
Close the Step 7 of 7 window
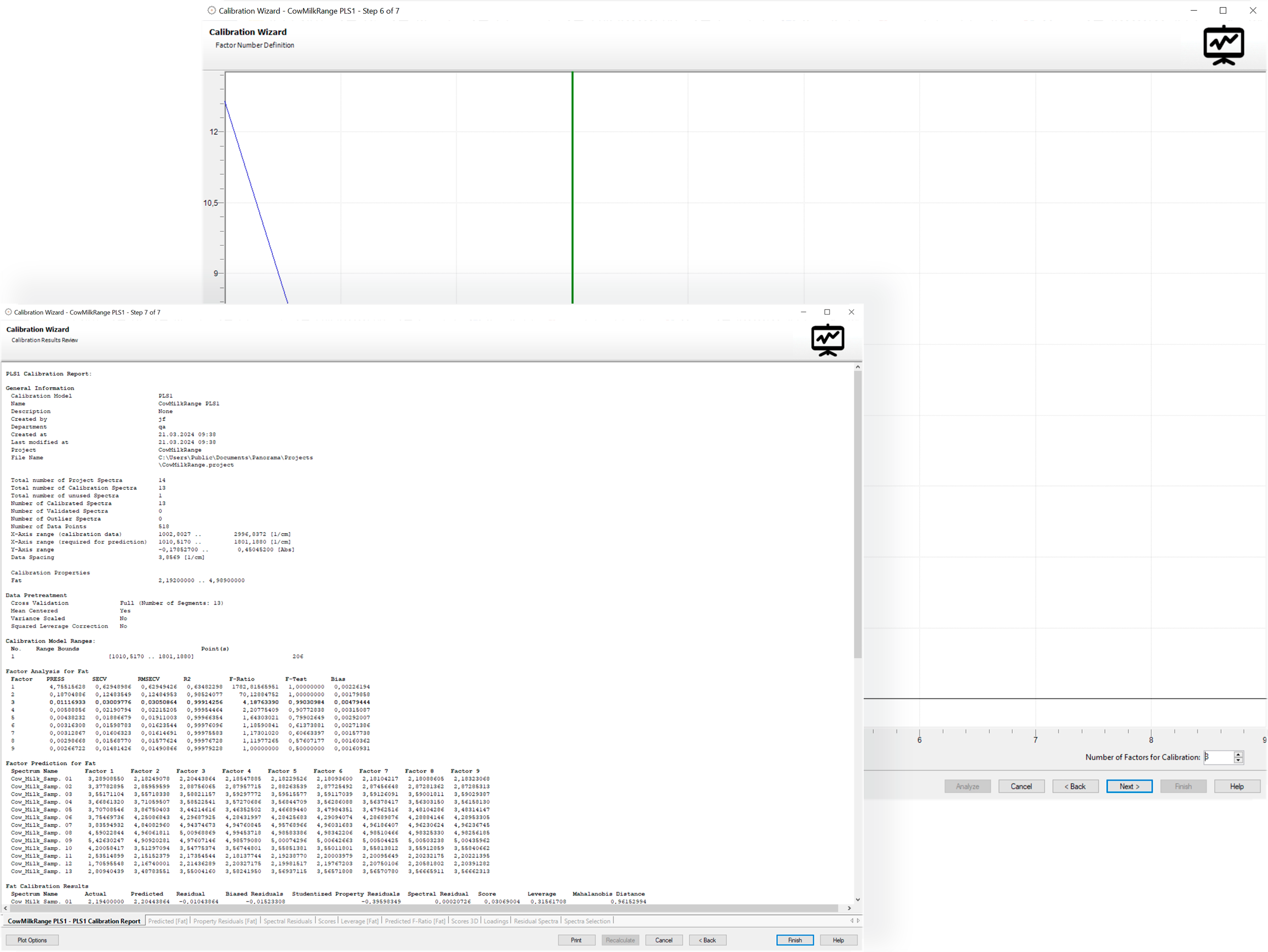[851, 312]
